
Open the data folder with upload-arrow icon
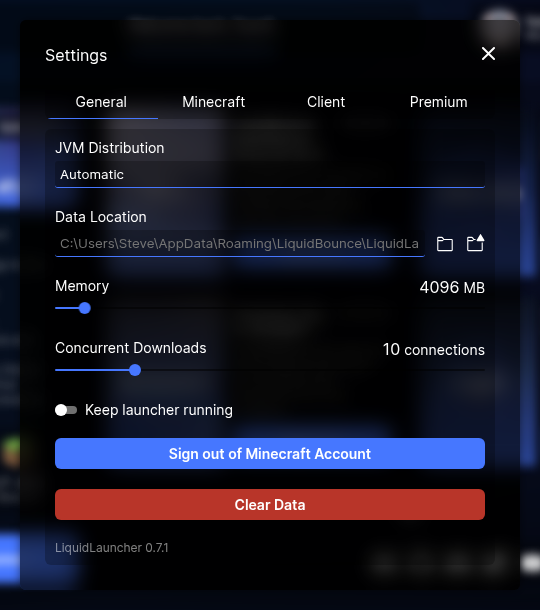click(475, 243)
